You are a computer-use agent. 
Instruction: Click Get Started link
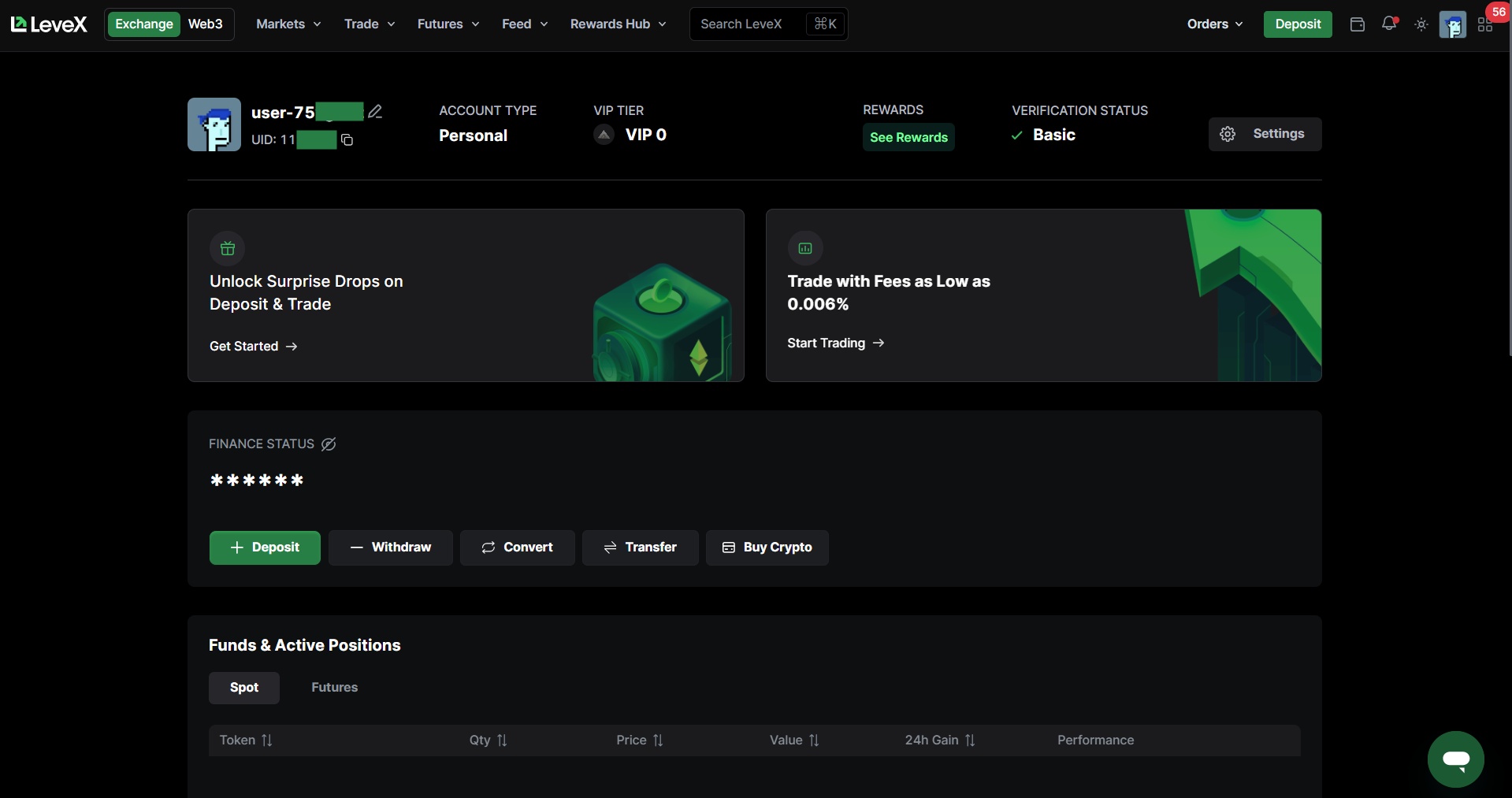(x=254, y=347)
